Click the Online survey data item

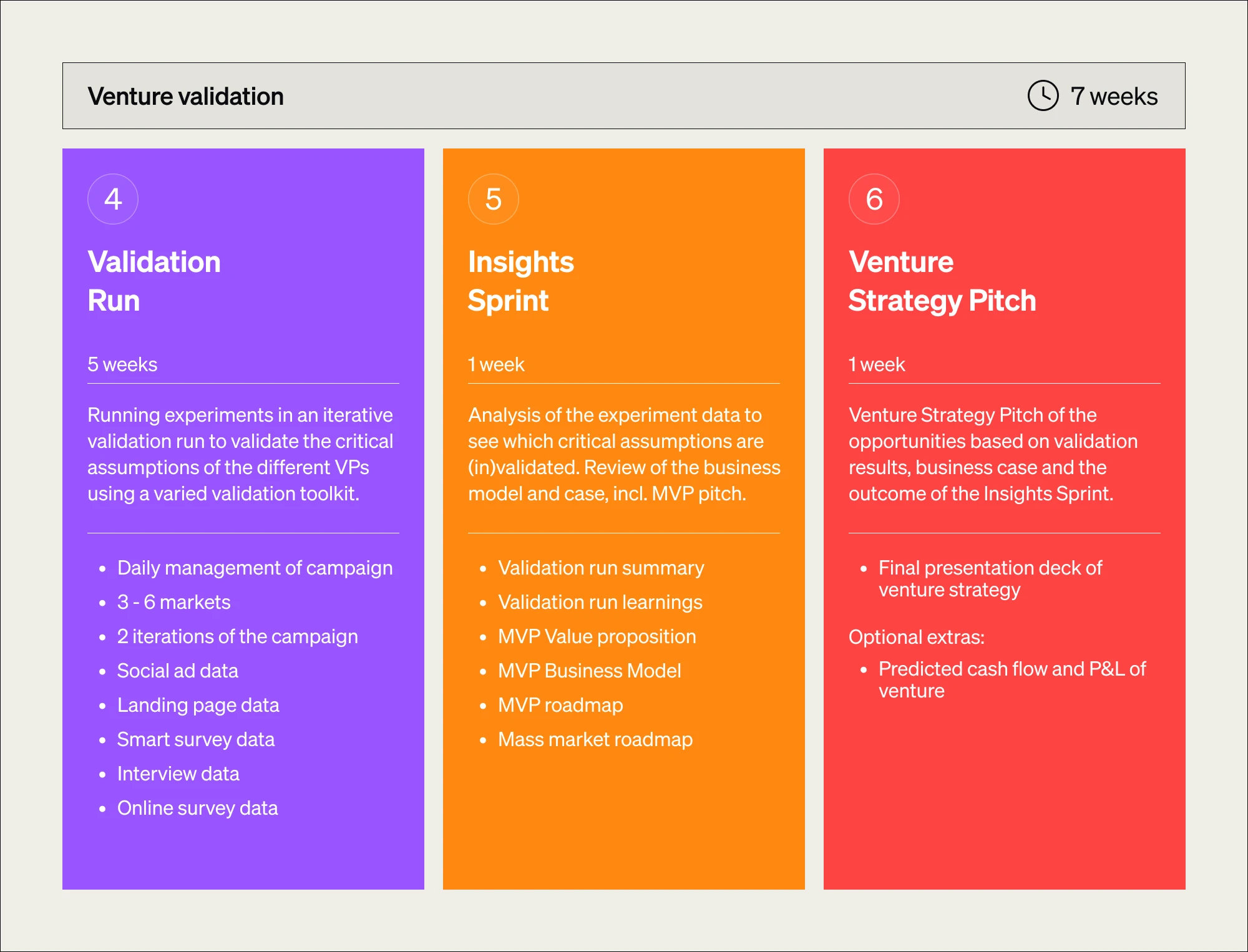point(197,808)
